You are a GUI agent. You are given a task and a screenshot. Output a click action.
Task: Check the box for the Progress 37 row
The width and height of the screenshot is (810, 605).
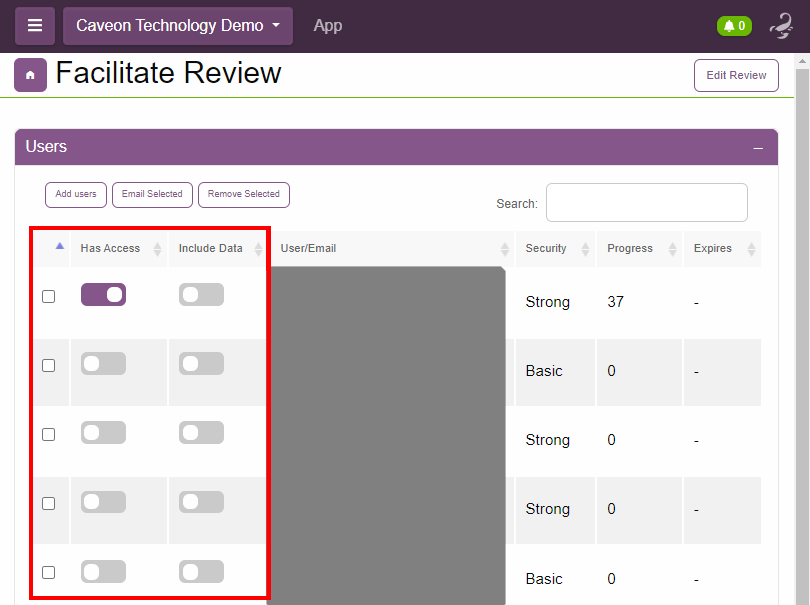49,297
